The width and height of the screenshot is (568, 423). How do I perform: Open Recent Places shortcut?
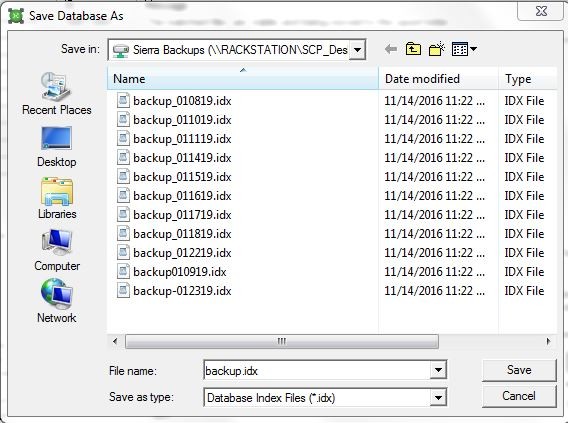57,93
